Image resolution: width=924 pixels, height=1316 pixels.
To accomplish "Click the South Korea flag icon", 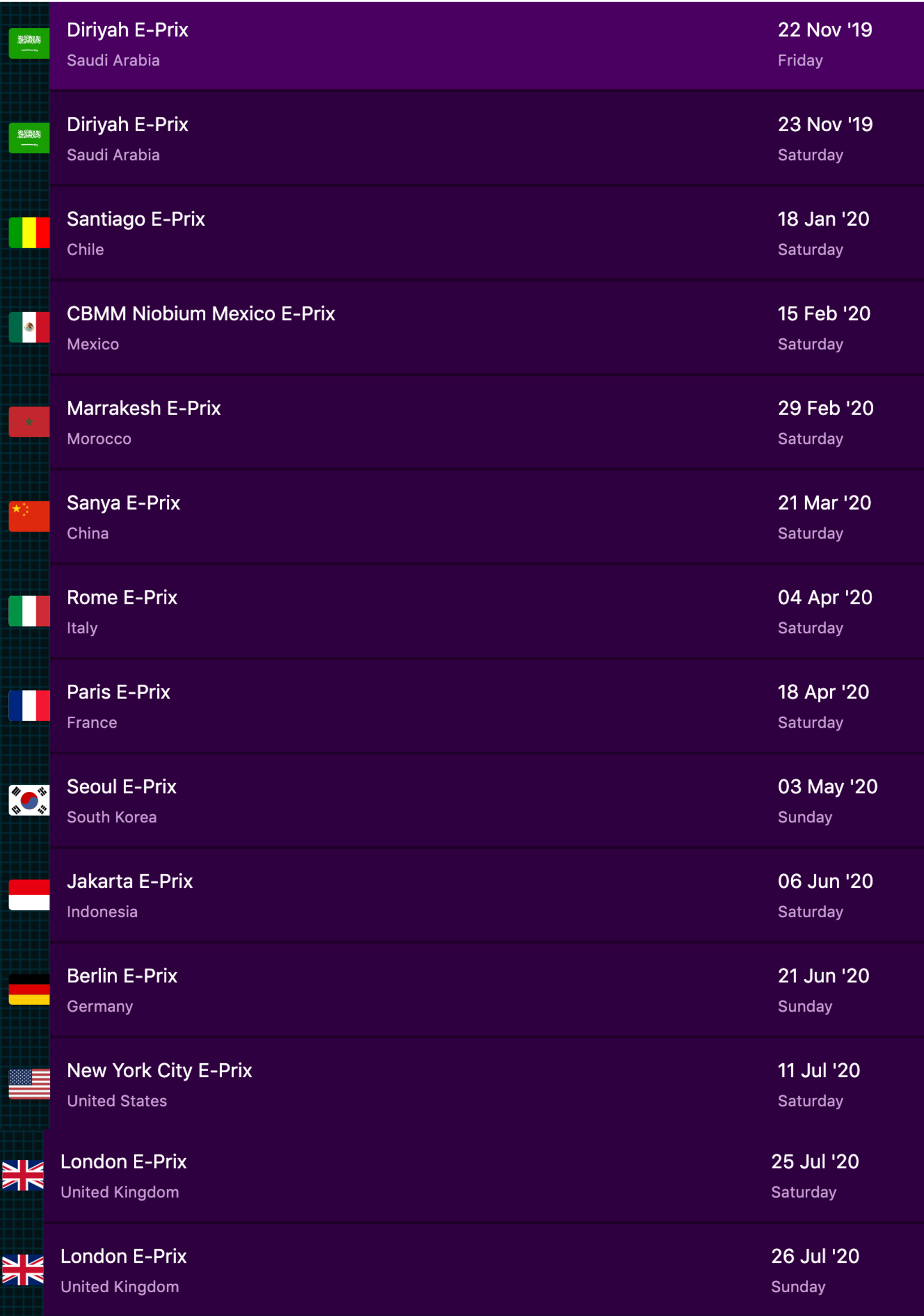I will tap(29, 800).
